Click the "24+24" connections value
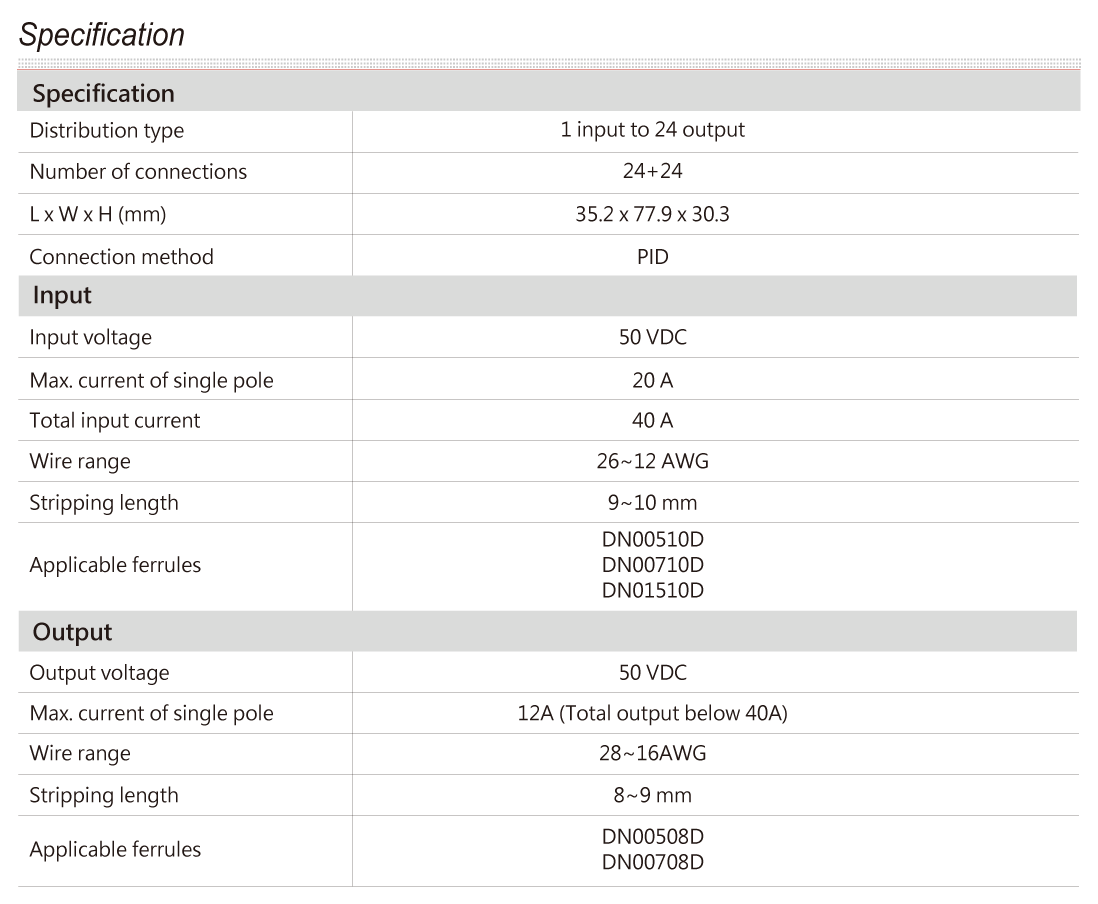 tap(652, 171)
